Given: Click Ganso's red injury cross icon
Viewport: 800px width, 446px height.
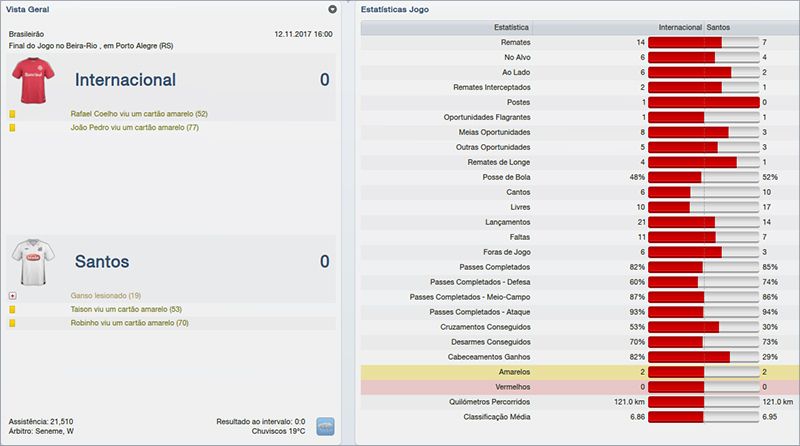Looking at the screenshot, I should [12, 296].
